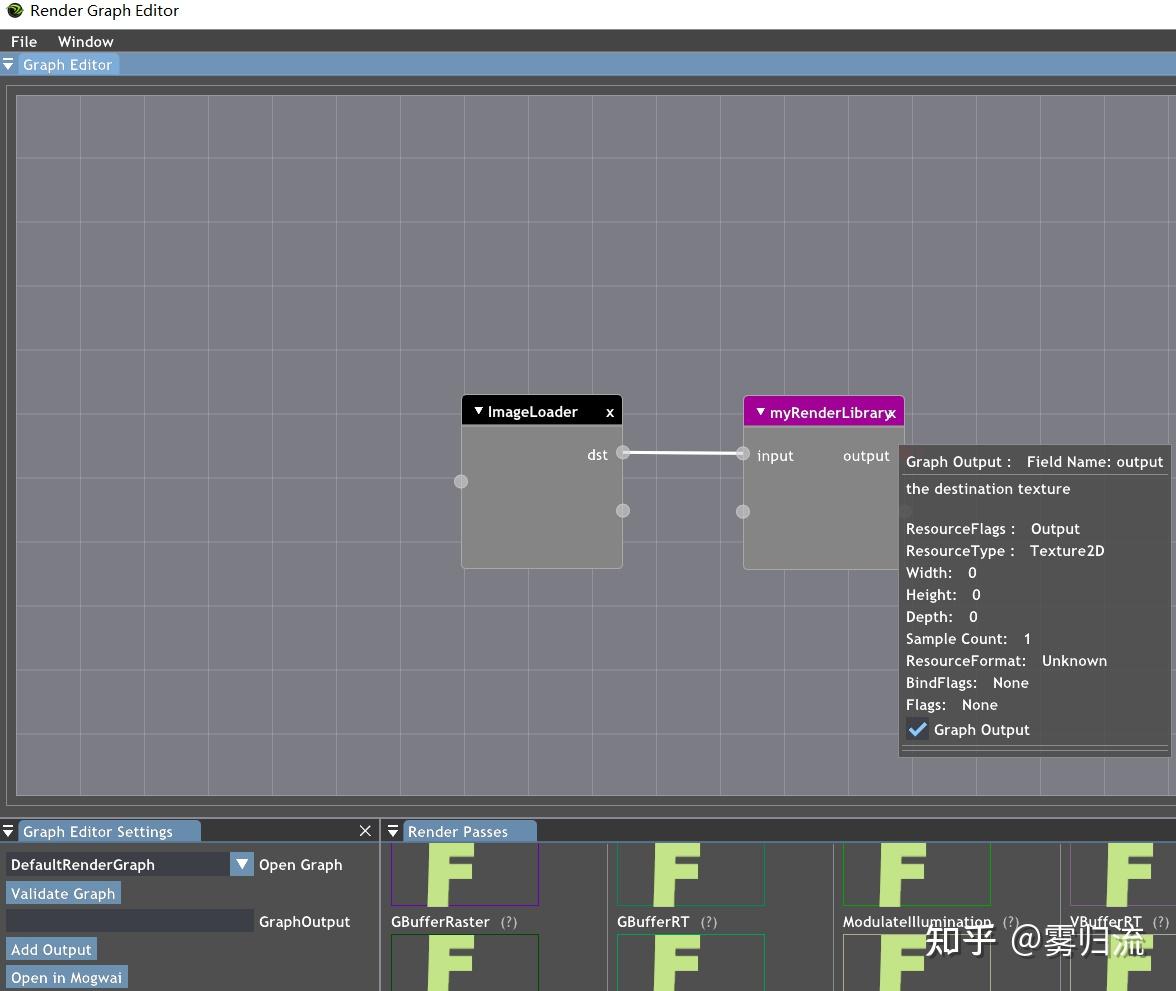Click the GBufferRaster pass thumbnail
The image size is (1176, 991).
(x=465, y=874)
